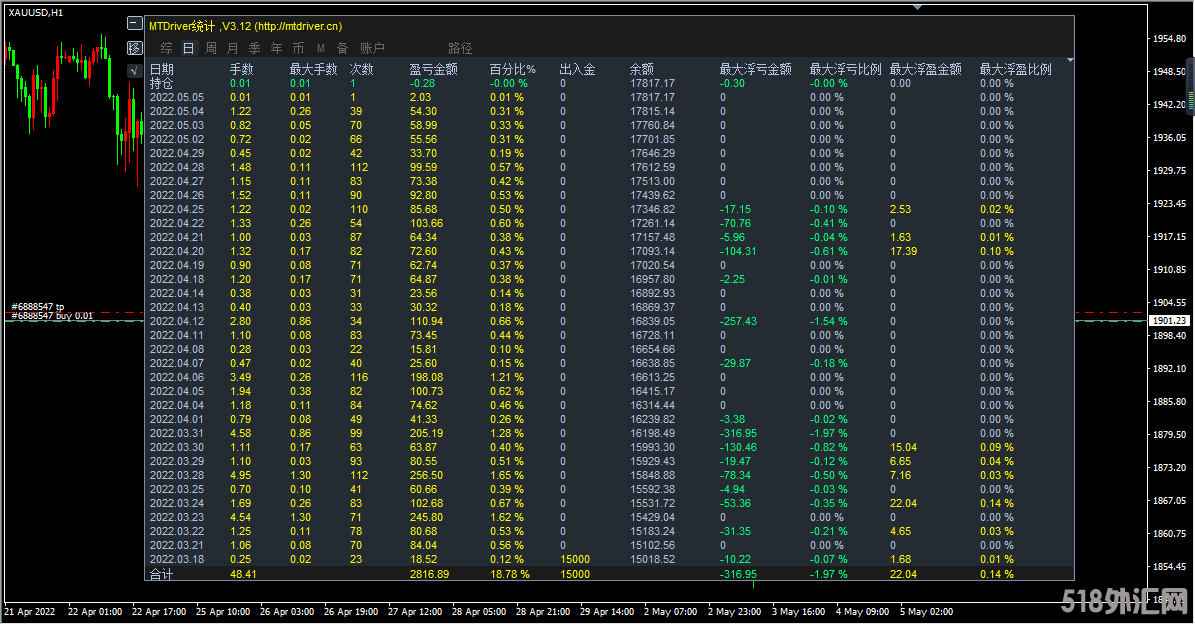Switch to the 月 monthly tab

pyautogui.click(x=233, y=48)
